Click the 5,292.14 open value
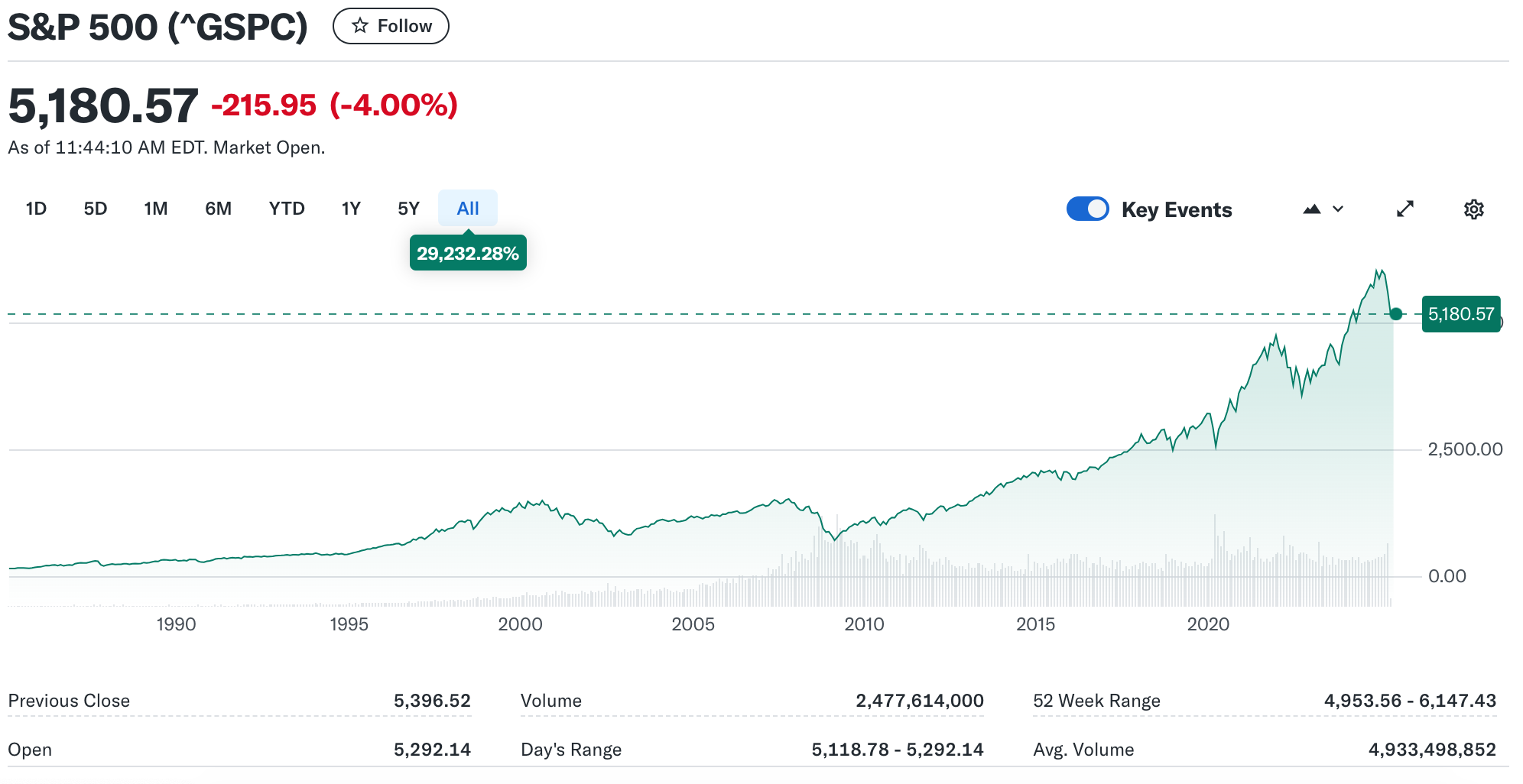 (432, 750)
